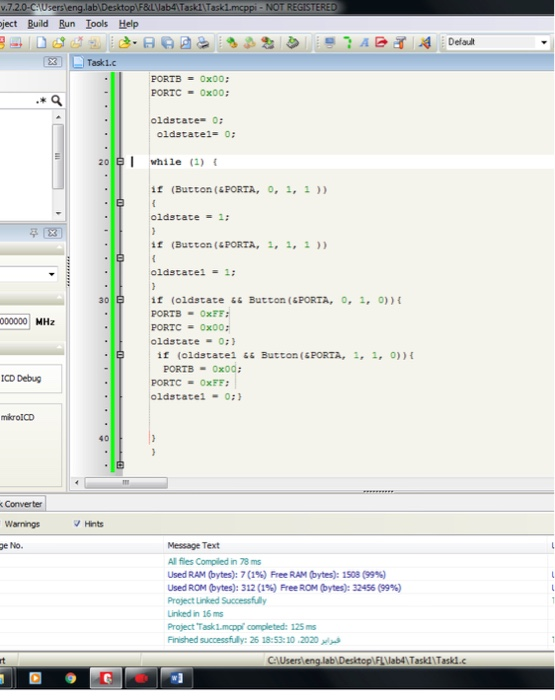555x700 pixels.
Task: Open the Tools menu
Action: pyautogui.click(x=97, y=24)
